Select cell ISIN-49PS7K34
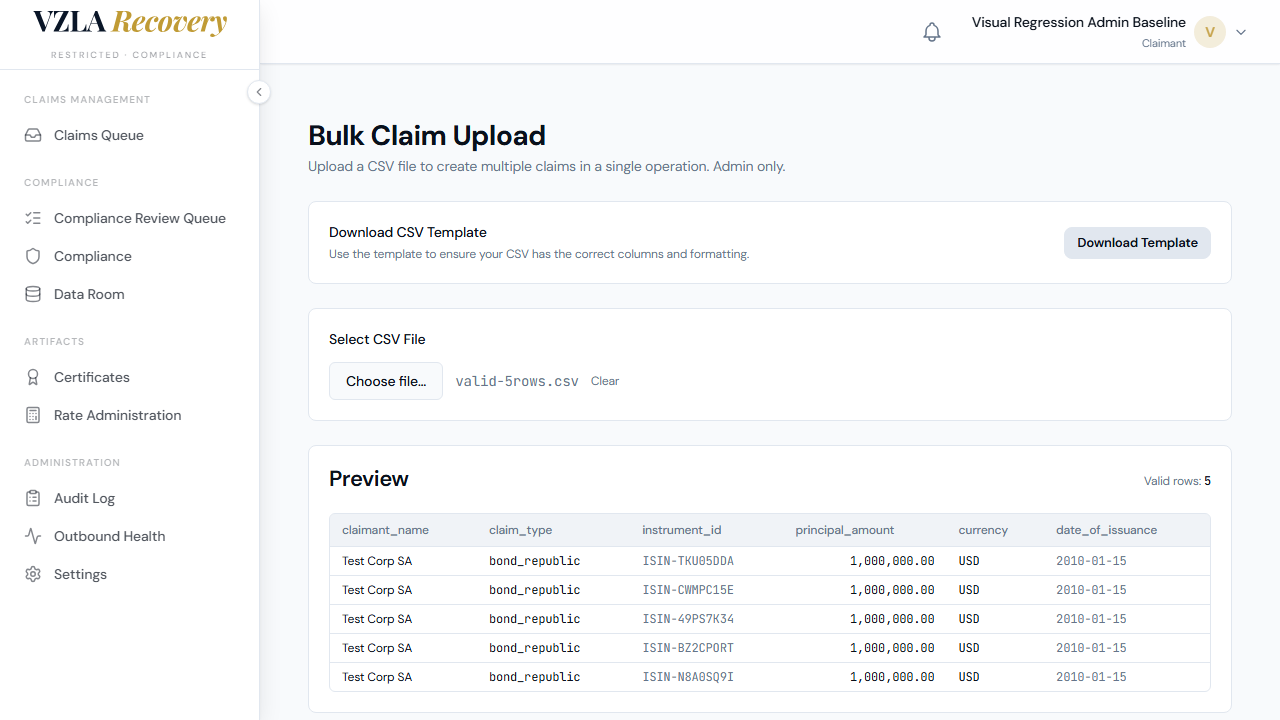 point(688,619)
